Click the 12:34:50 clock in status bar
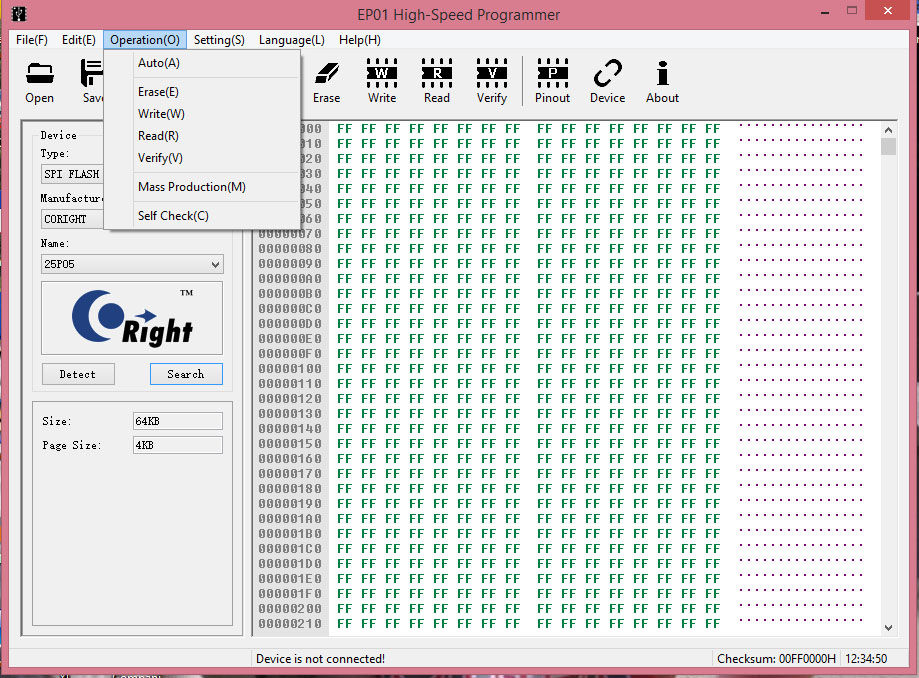The height and width of the screenshot is (678, 919). pos(866,659)
